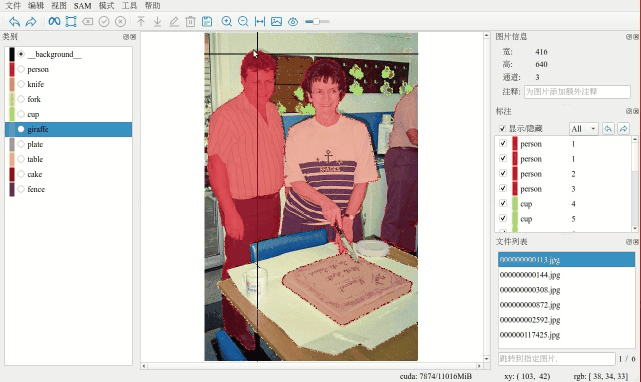Image resolution: width=641 pixels, height=382 pixels.
Task: Toggle annotation visibility with the eye icon
Action: 293,22
